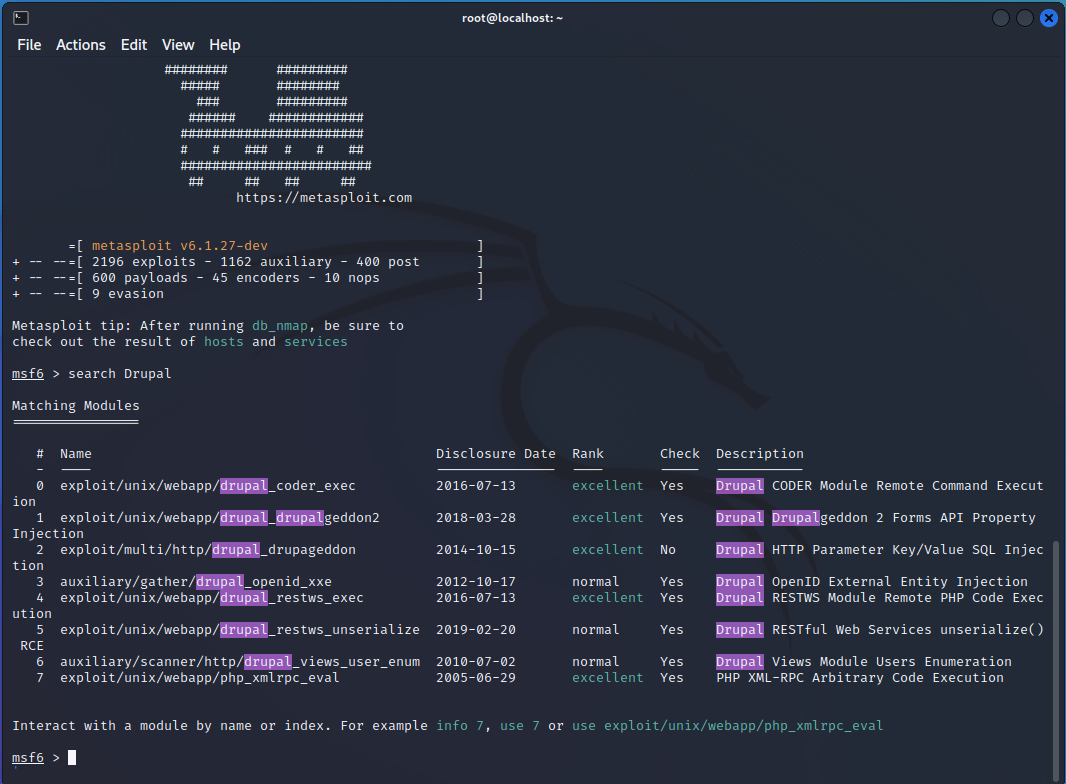
Task: Click the 'search Drupal' command text
Action: [120, 373]
